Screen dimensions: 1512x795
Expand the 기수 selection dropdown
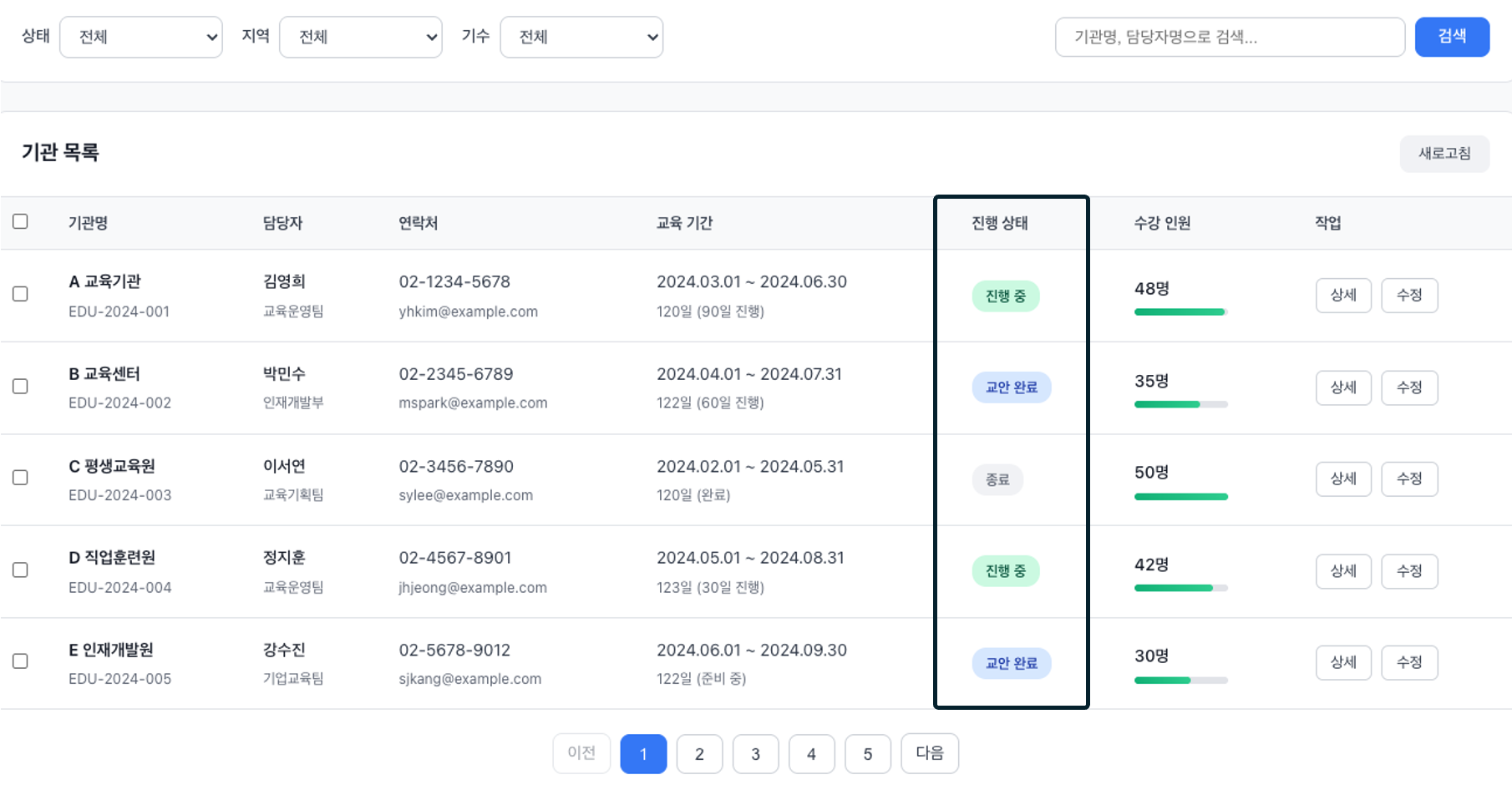(581, 37)
